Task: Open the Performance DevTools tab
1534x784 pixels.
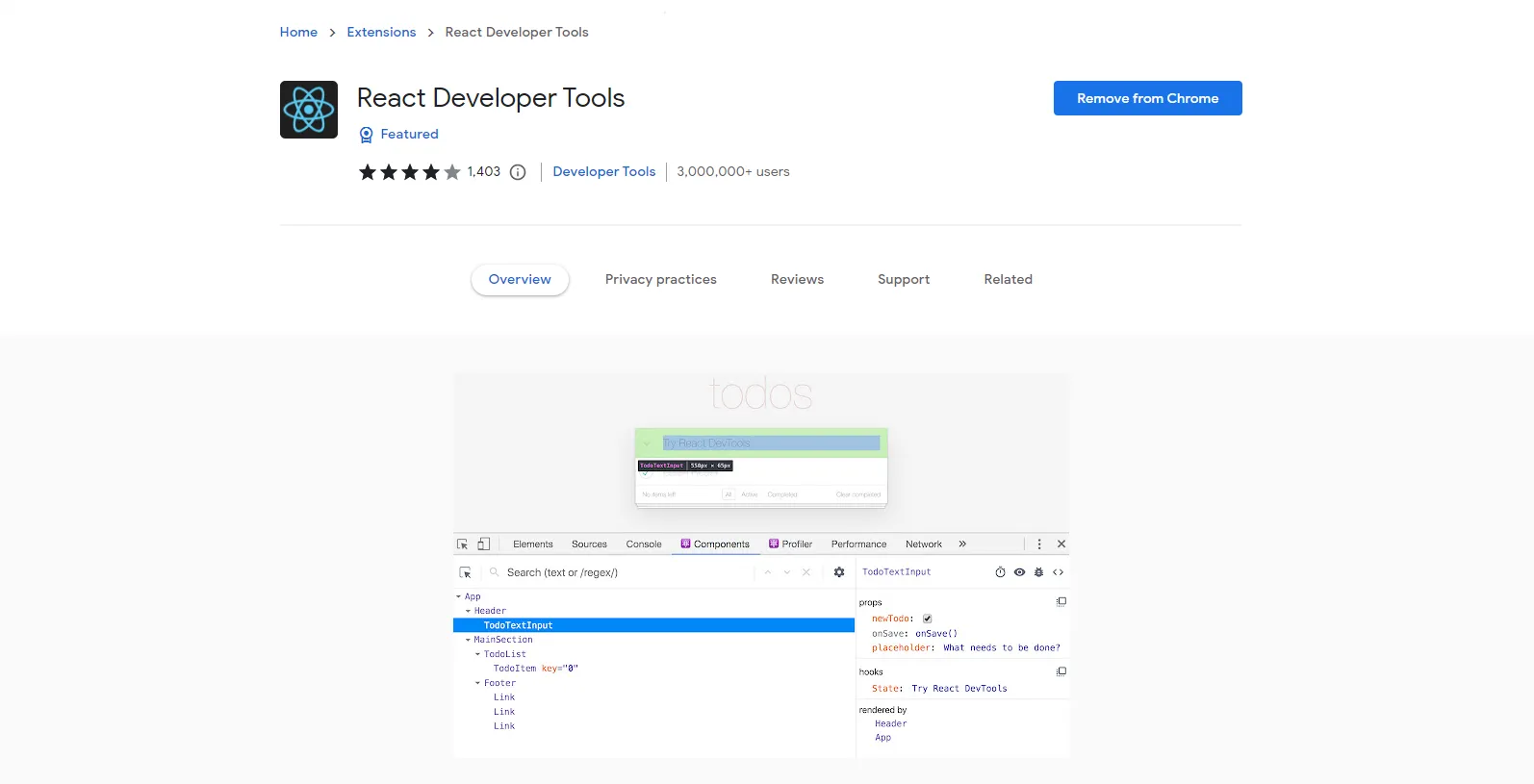Action: [859, 544]
